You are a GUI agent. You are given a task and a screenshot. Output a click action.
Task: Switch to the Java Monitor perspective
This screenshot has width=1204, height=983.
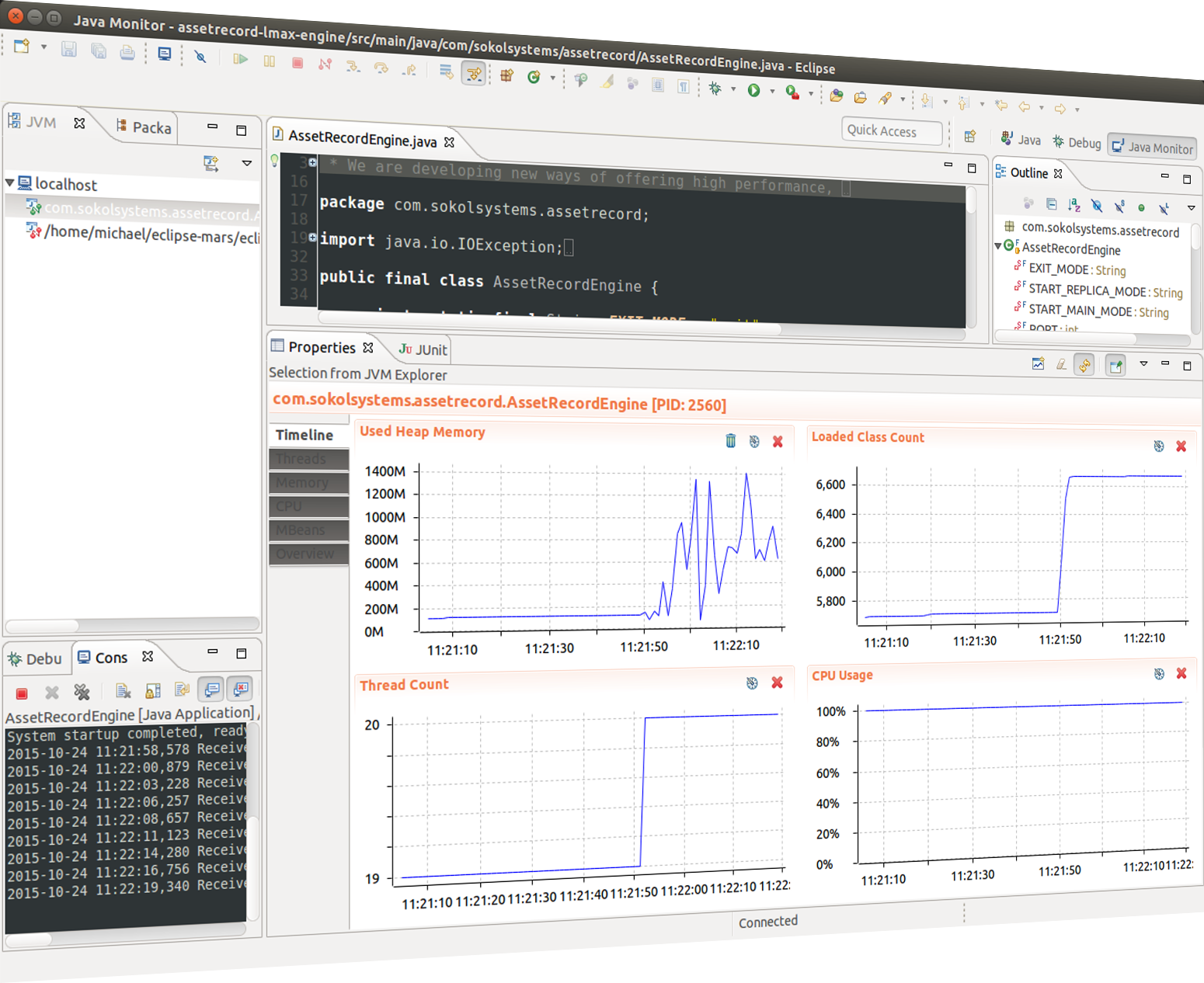coord(1153,147)
